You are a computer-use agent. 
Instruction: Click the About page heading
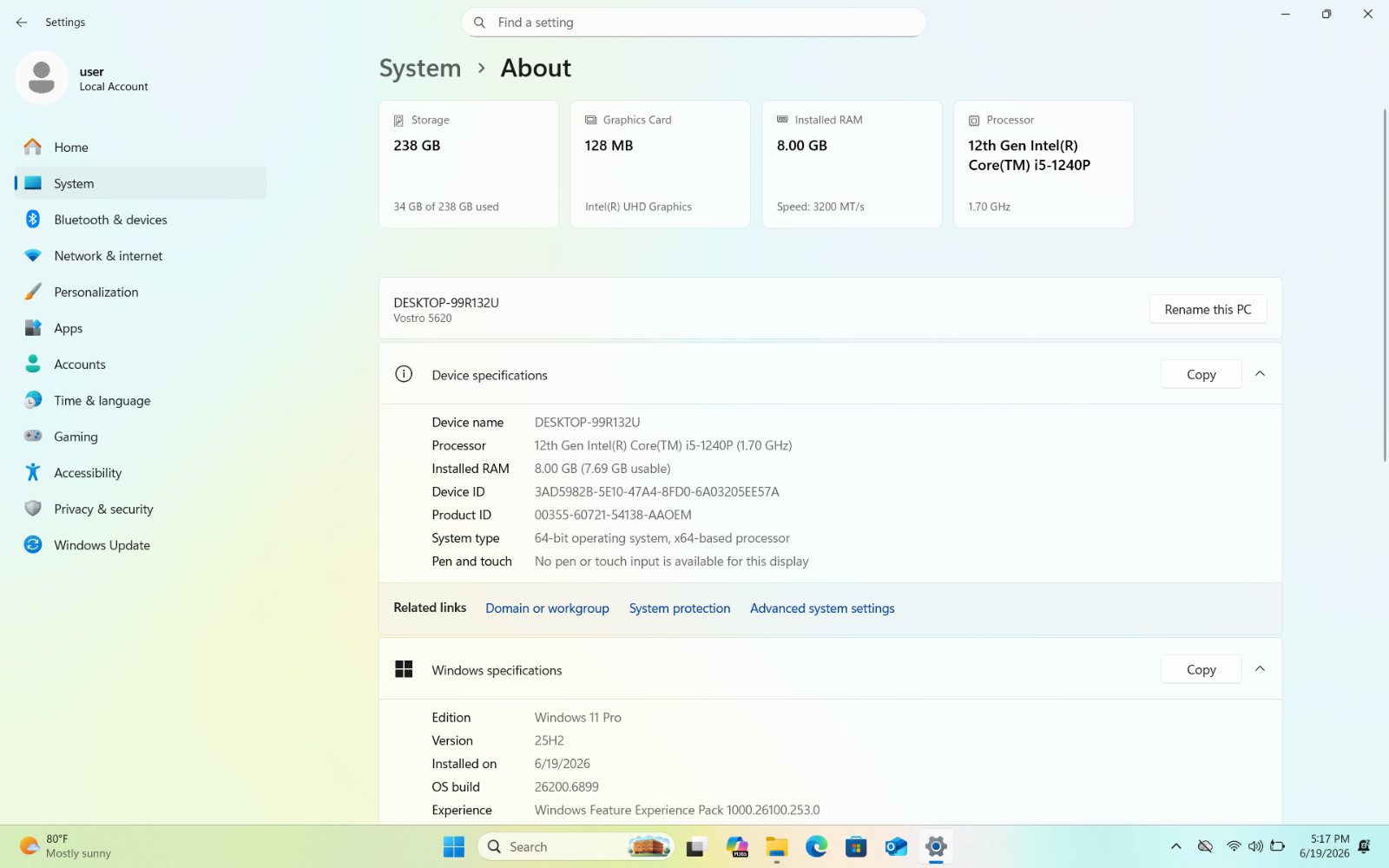point(536,68)
